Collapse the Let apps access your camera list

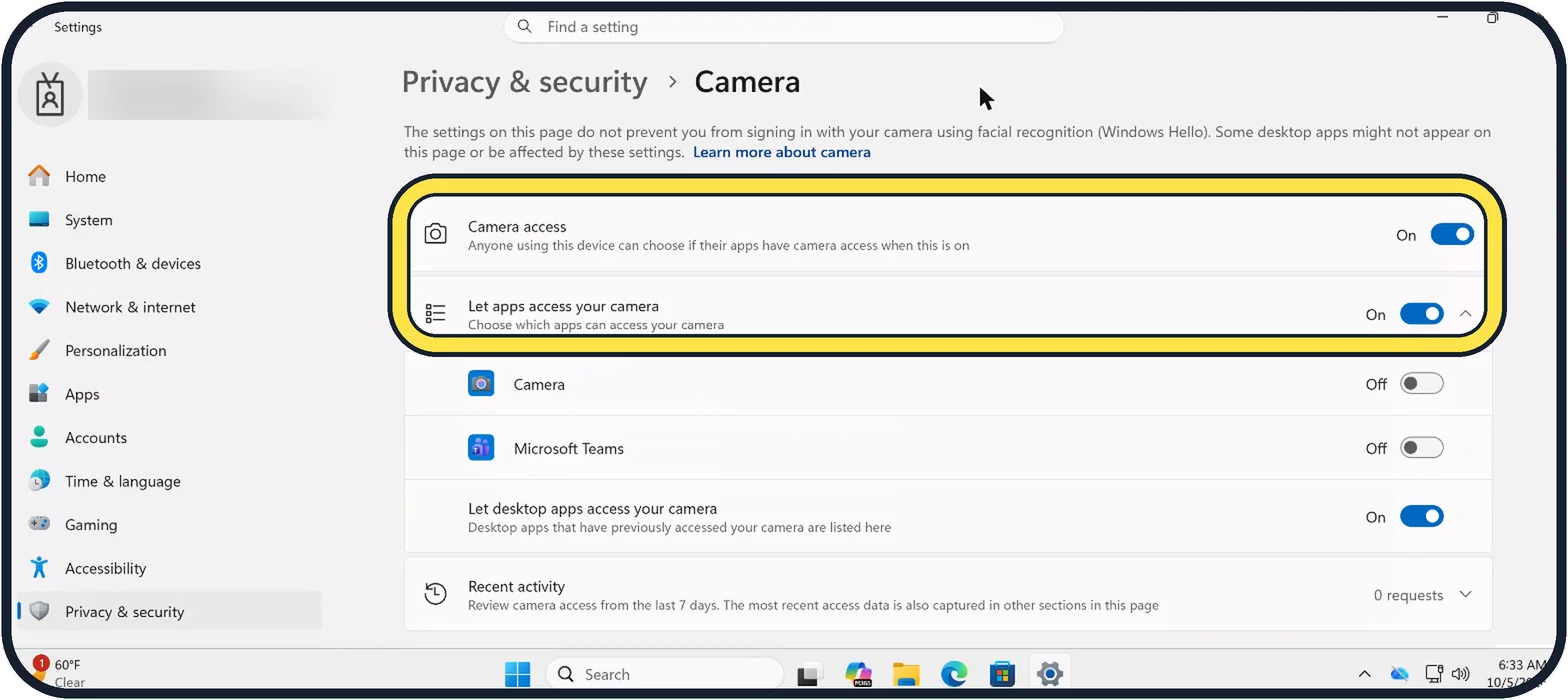[x=1466, y=314]
